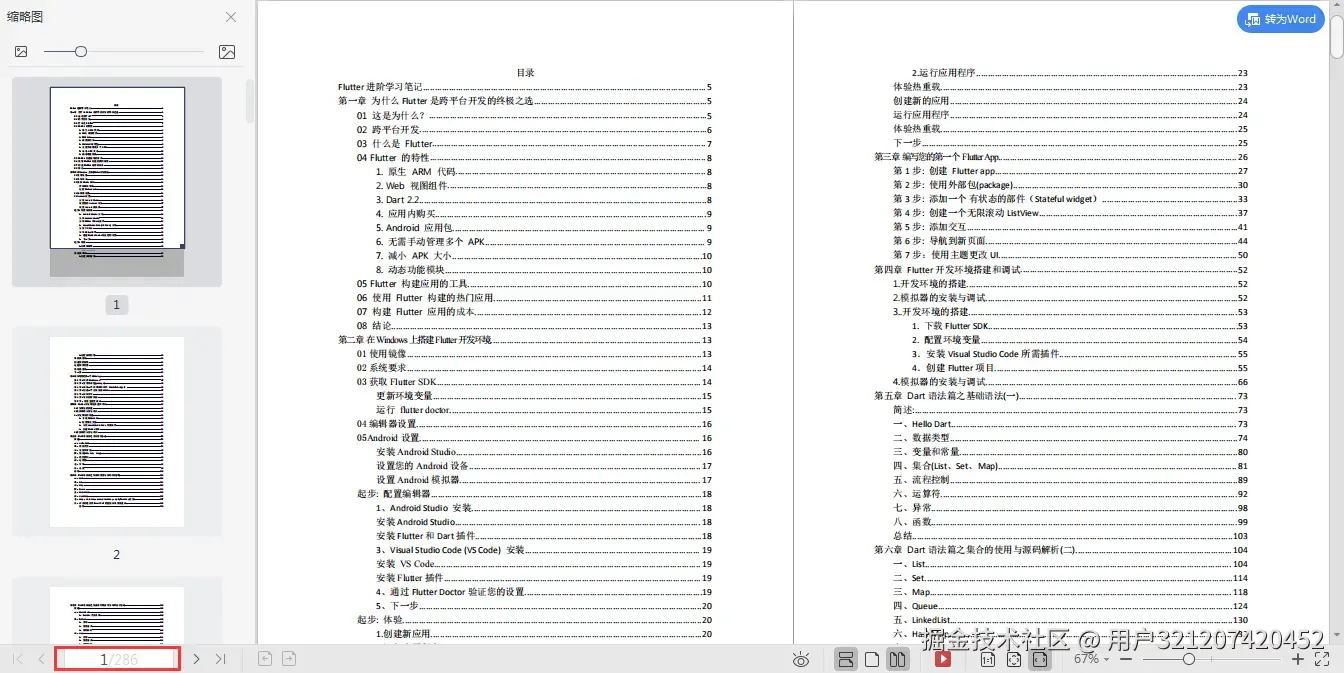1344x673 pixels.
Task: Go to the previous page
Action: [x=41, y=659]
